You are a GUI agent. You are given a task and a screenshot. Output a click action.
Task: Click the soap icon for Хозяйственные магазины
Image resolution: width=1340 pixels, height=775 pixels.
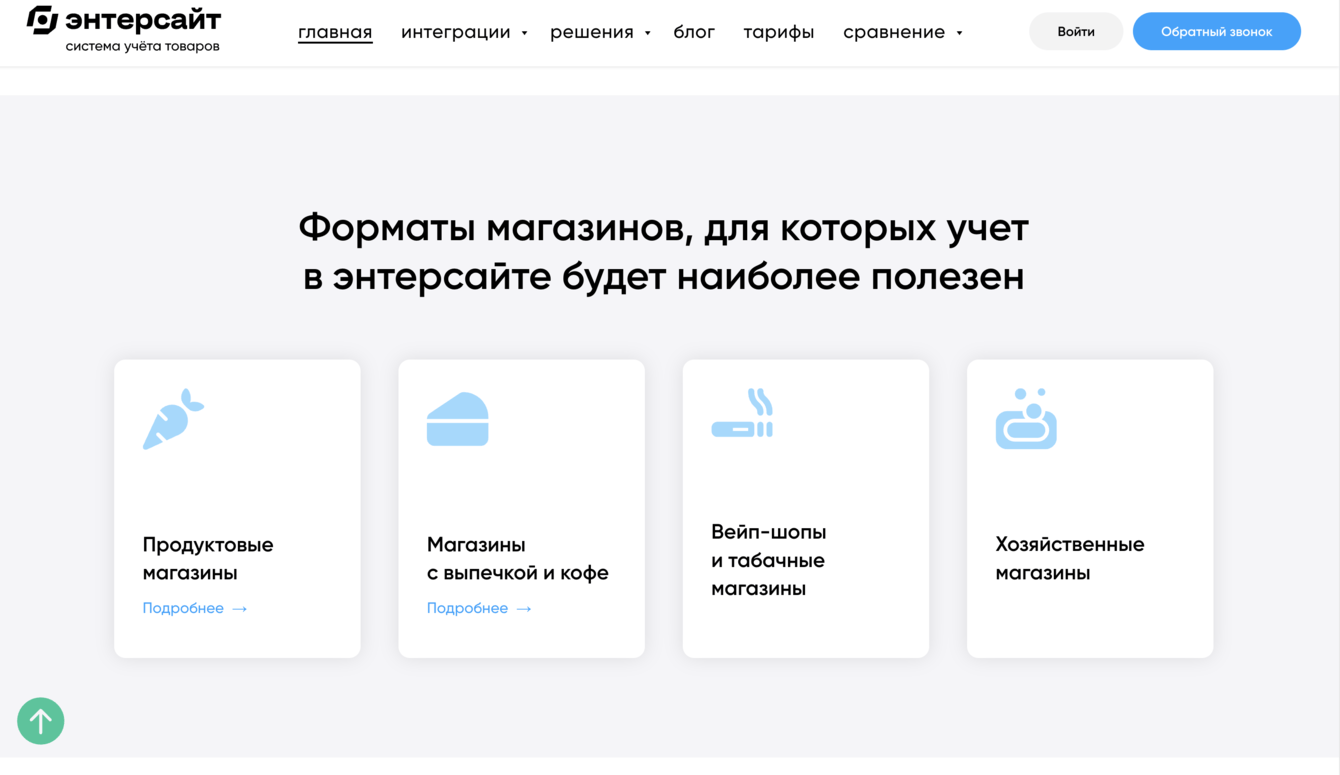click(1026, 419)
